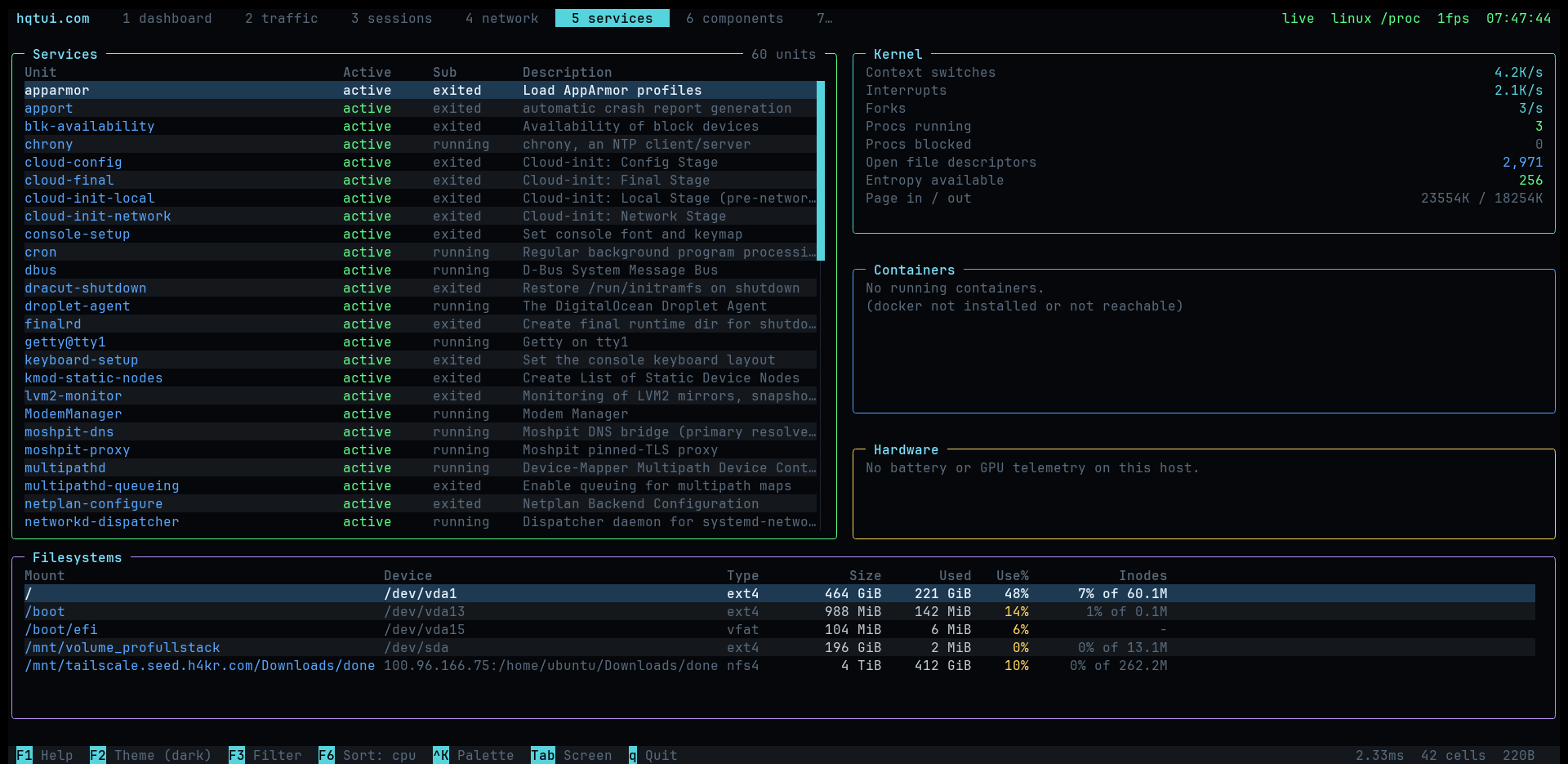
Task: Click the Entropy available value 256
Action: (1531, 180)
